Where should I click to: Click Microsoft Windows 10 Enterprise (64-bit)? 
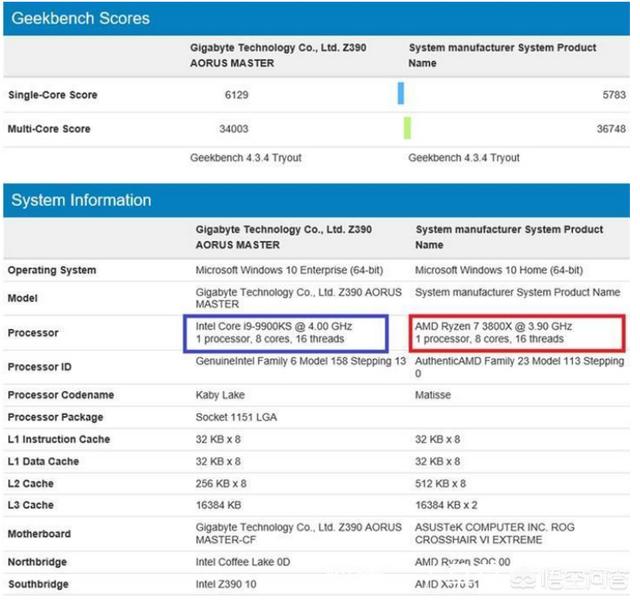tap(289, 270)
